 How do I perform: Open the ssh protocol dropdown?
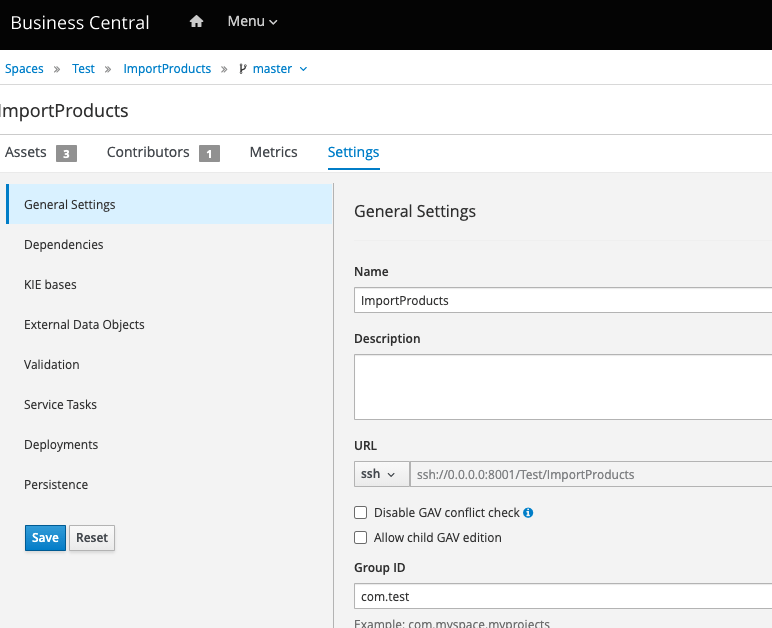(378, 474)
